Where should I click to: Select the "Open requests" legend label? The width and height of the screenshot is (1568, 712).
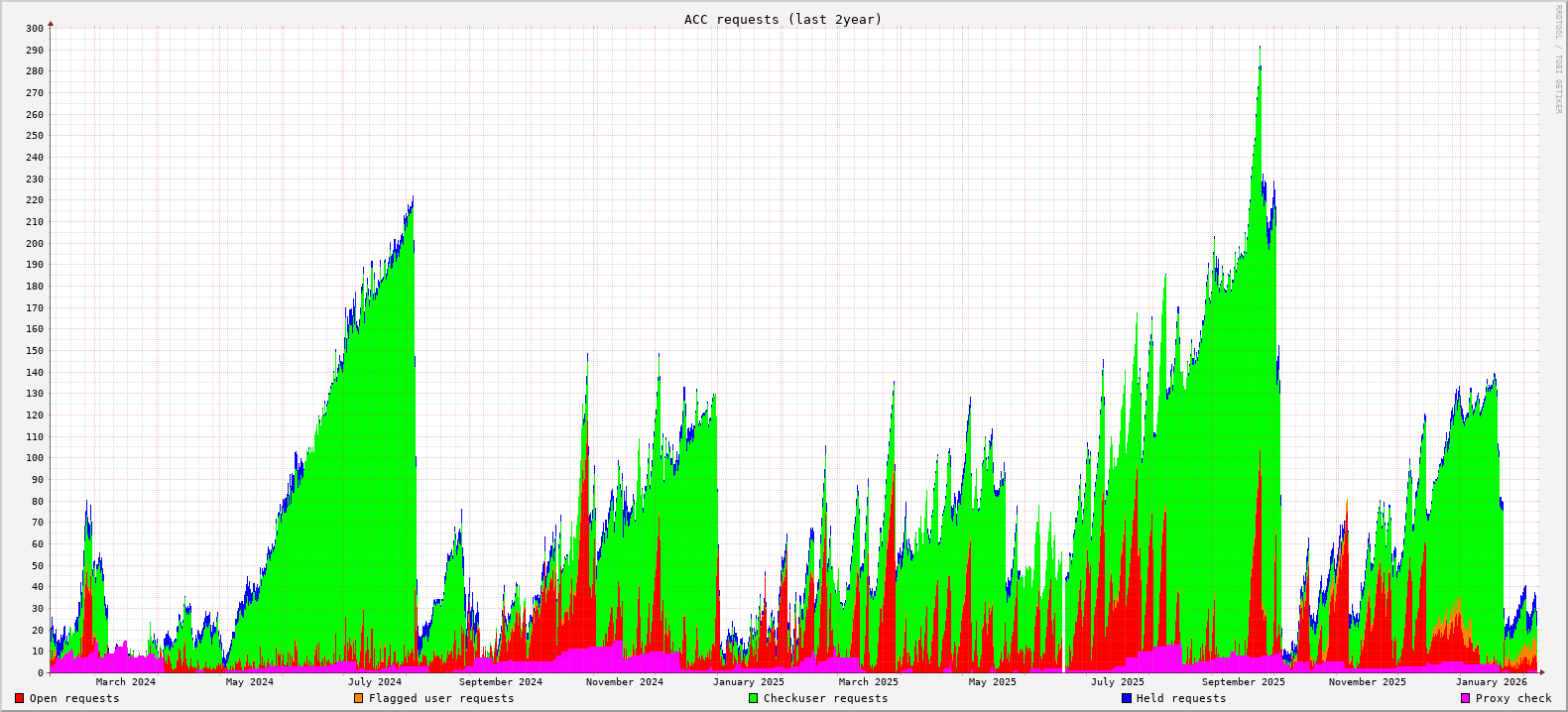[x=74, y=698]
